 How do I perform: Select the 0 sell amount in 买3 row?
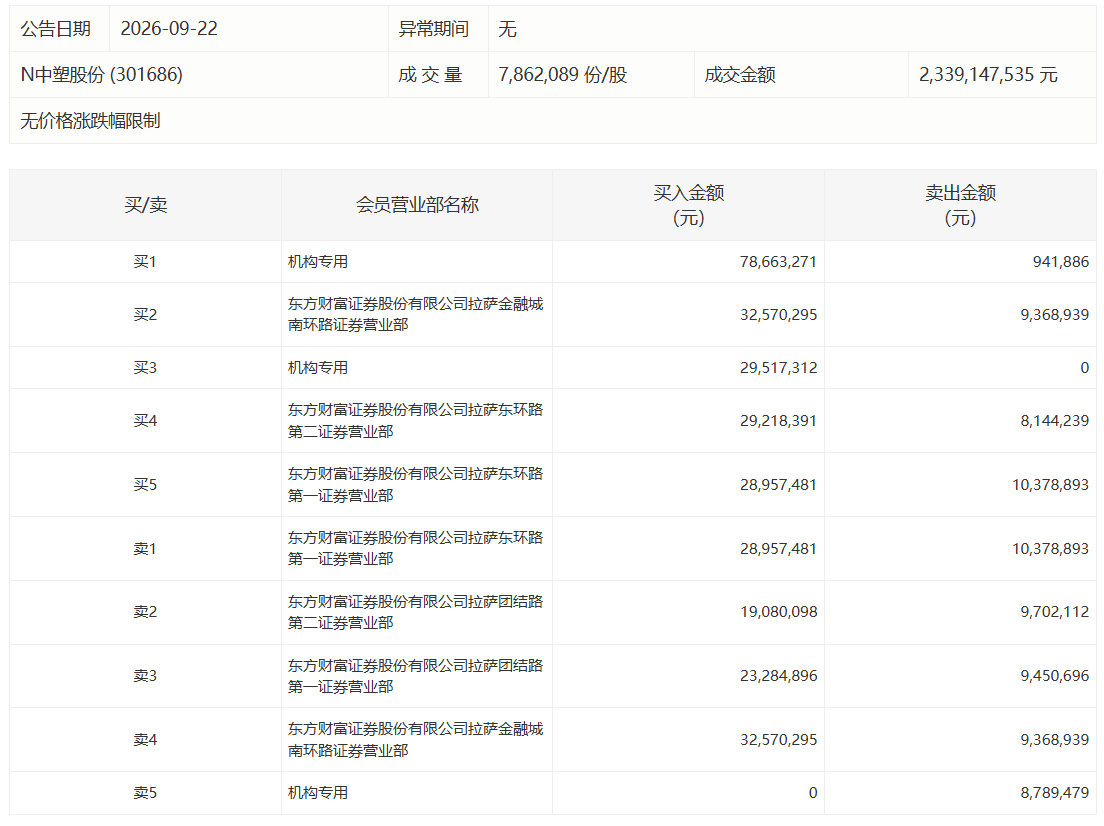coord(1084,368)
